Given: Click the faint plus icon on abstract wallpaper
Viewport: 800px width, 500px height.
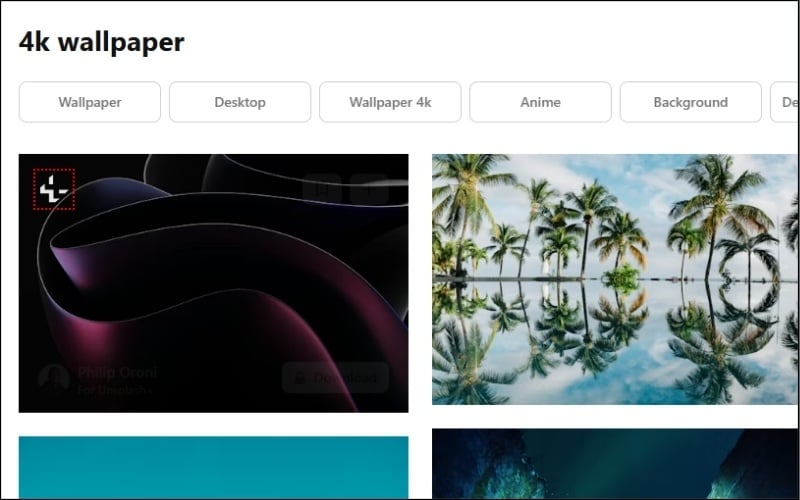Looking at the screenshot, I should (369, 189).
